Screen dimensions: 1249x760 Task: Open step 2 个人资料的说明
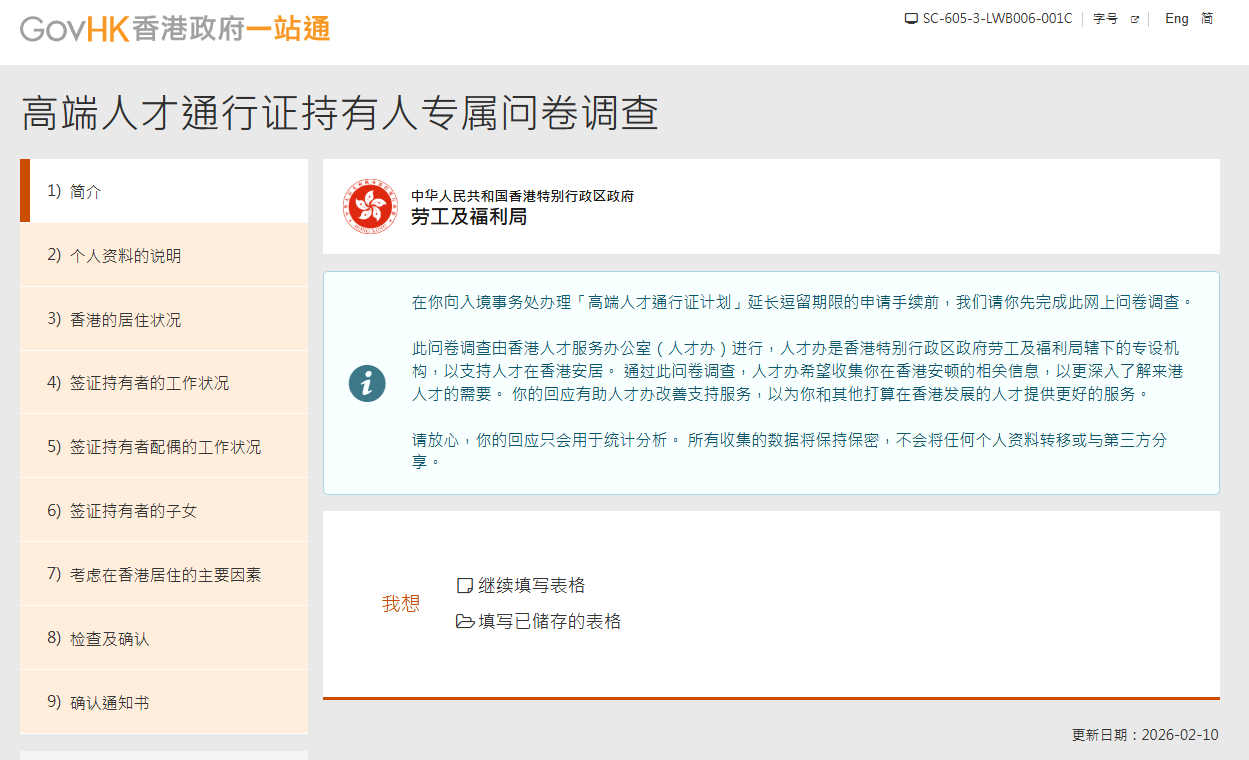[163, 255]
